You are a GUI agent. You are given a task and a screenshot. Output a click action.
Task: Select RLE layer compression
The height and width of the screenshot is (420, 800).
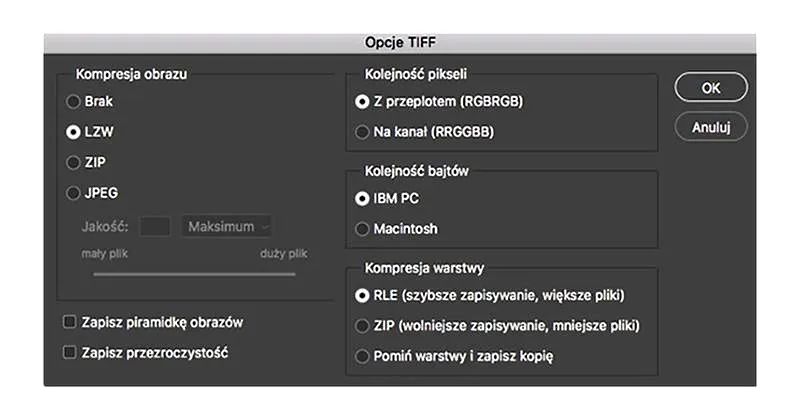(x=362, y=295)
